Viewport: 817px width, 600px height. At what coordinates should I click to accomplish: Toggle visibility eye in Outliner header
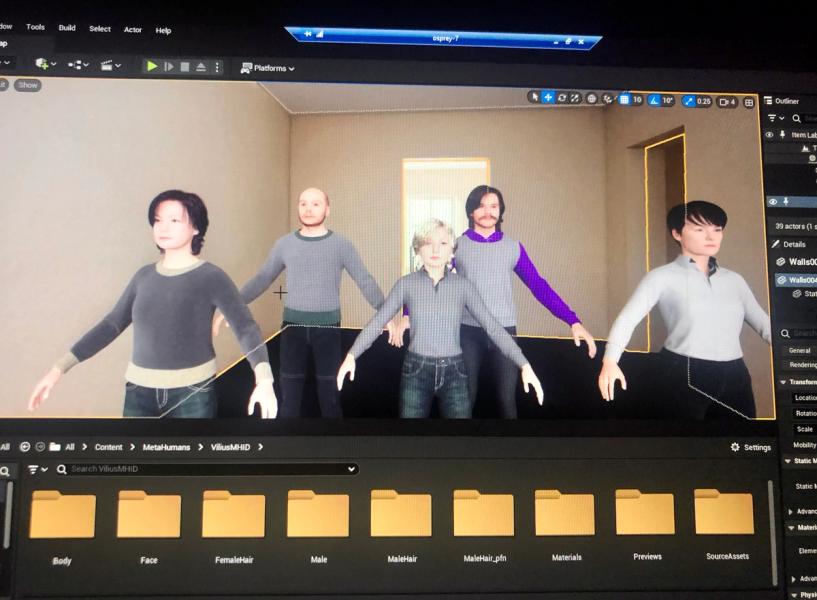[769, 135]
